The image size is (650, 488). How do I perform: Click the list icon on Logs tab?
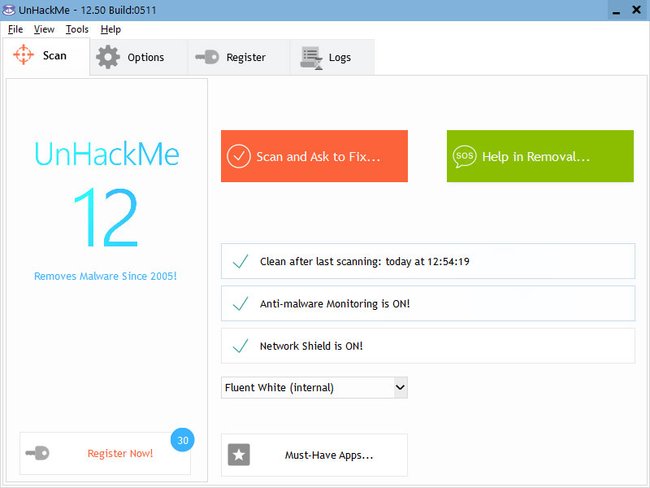click(x=311, y=58)
